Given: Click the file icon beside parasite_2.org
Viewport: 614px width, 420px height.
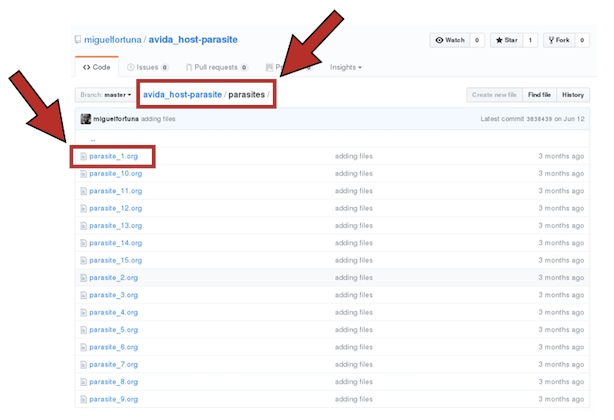Looking at the screenshot, I should click(83, 278).
